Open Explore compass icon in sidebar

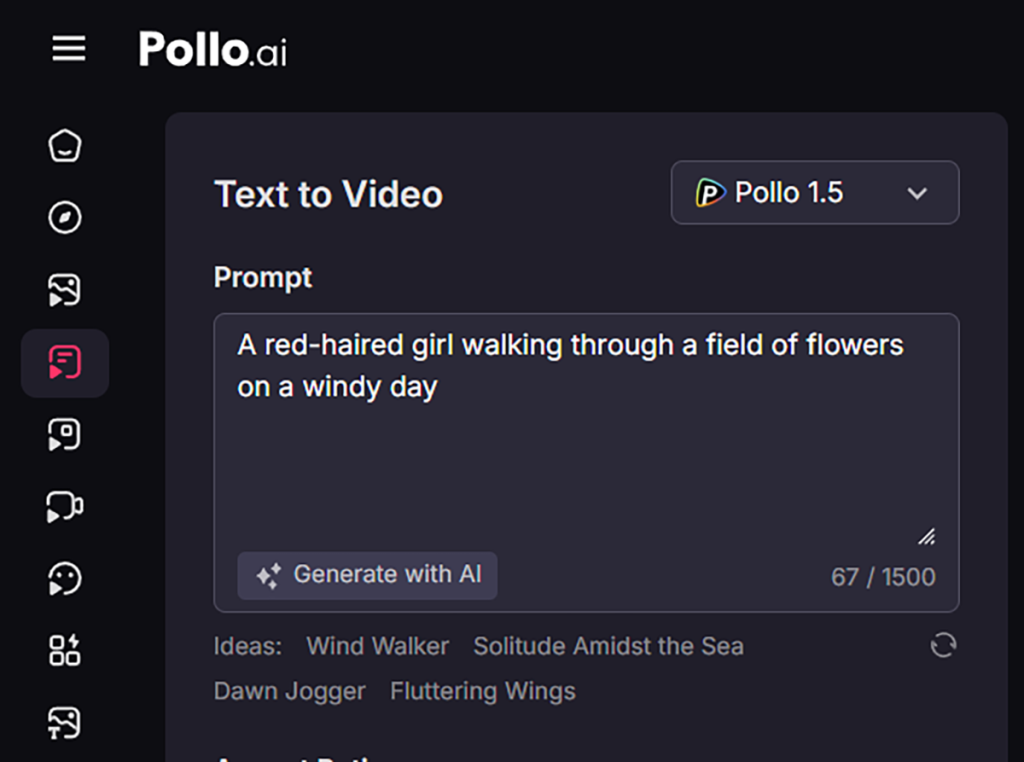click(x=65, y=218)
